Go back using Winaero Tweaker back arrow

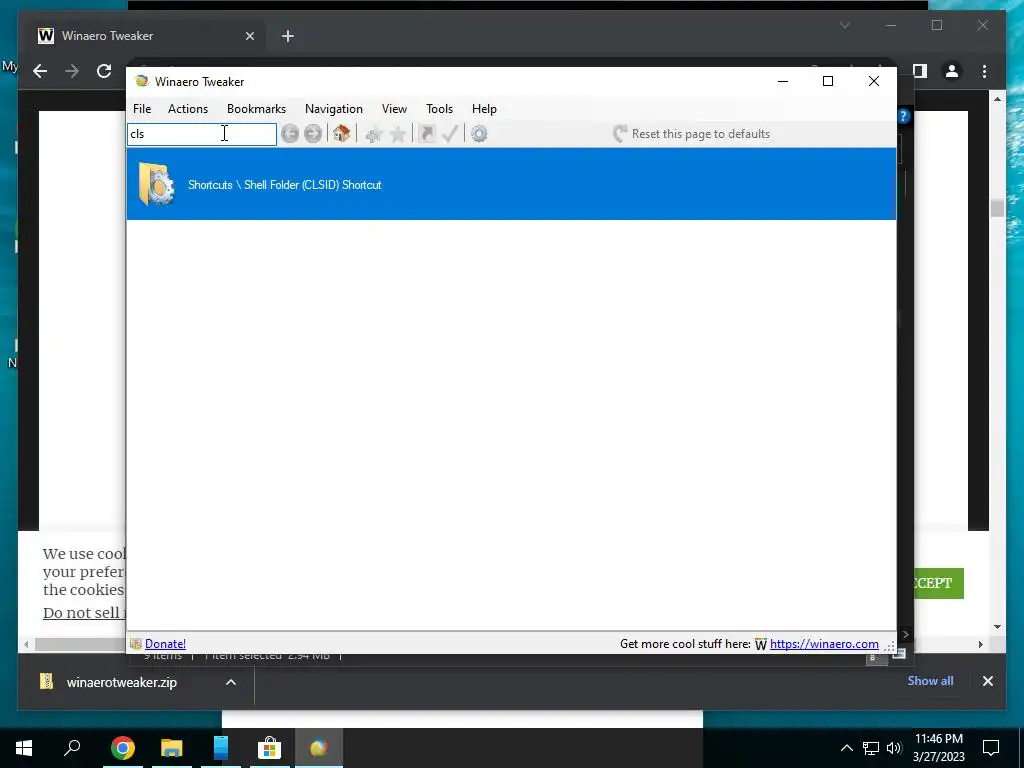pyautogui.click(x=290, y=134)
